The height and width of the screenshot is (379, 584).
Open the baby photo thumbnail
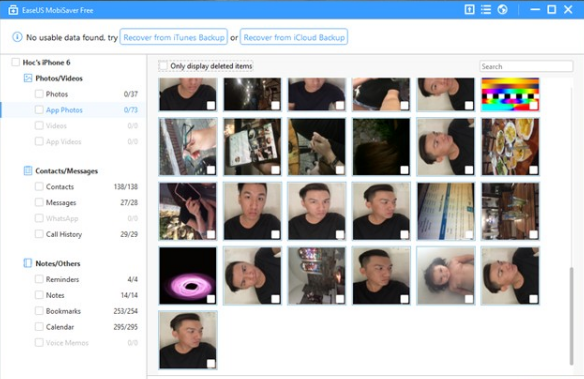coord(446,276)
